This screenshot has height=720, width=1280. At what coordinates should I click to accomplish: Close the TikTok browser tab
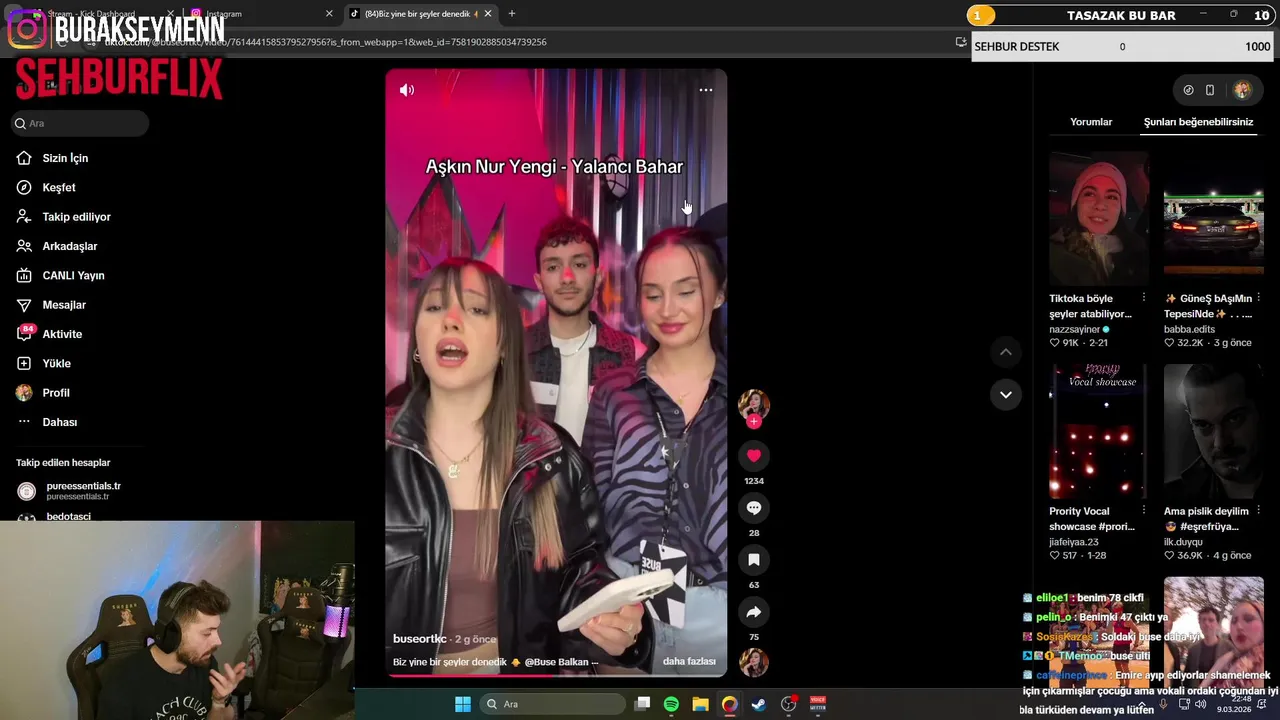488,14
